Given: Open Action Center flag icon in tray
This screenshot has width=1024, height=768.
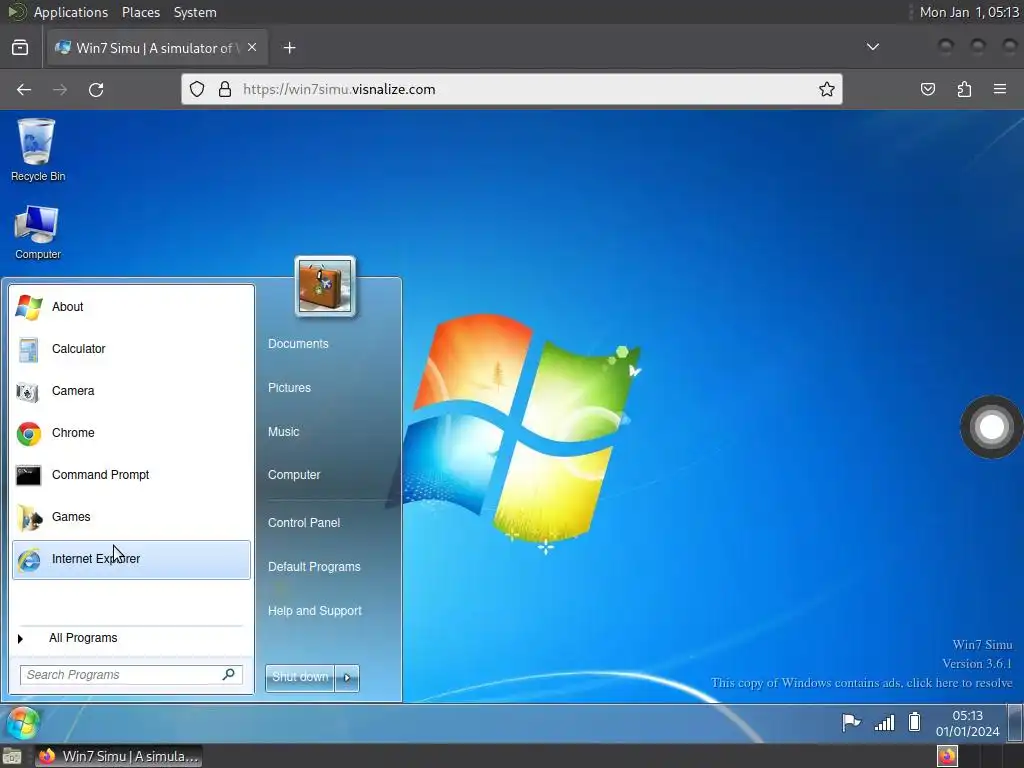Looking at the screenshot, I should click(x=851, y=722).
